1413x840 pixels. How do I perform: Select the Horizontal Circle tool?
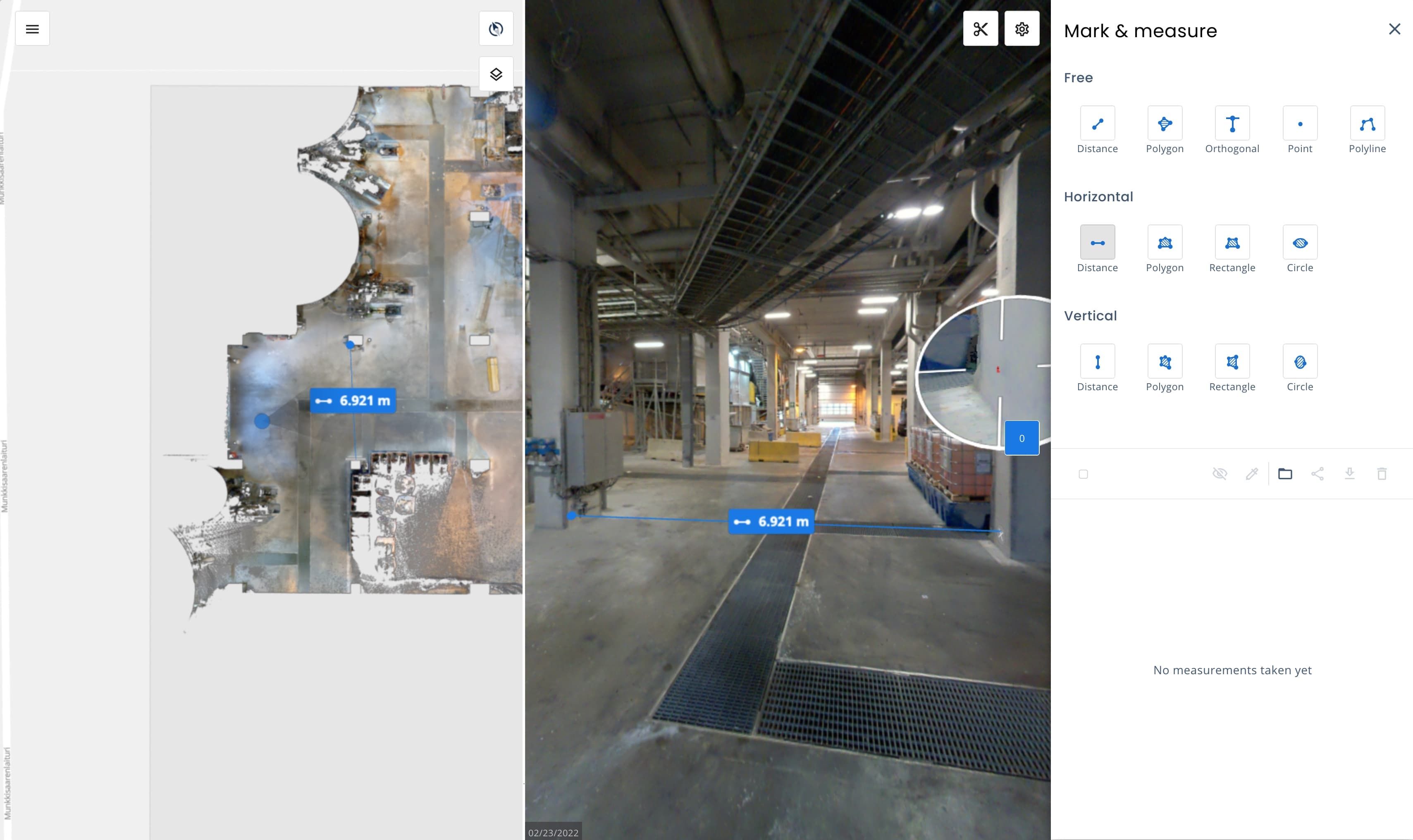pyautogui.click(x=1299, y=242)
